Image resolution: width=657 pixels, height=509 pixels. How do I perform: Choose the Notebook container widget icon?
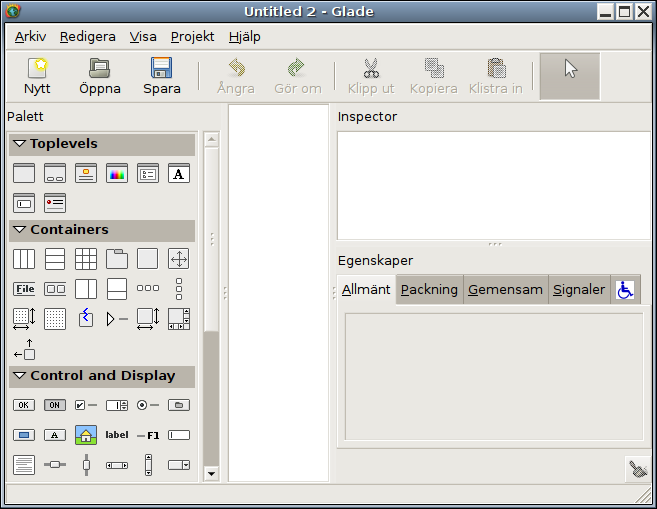click(x=117, y=259)
